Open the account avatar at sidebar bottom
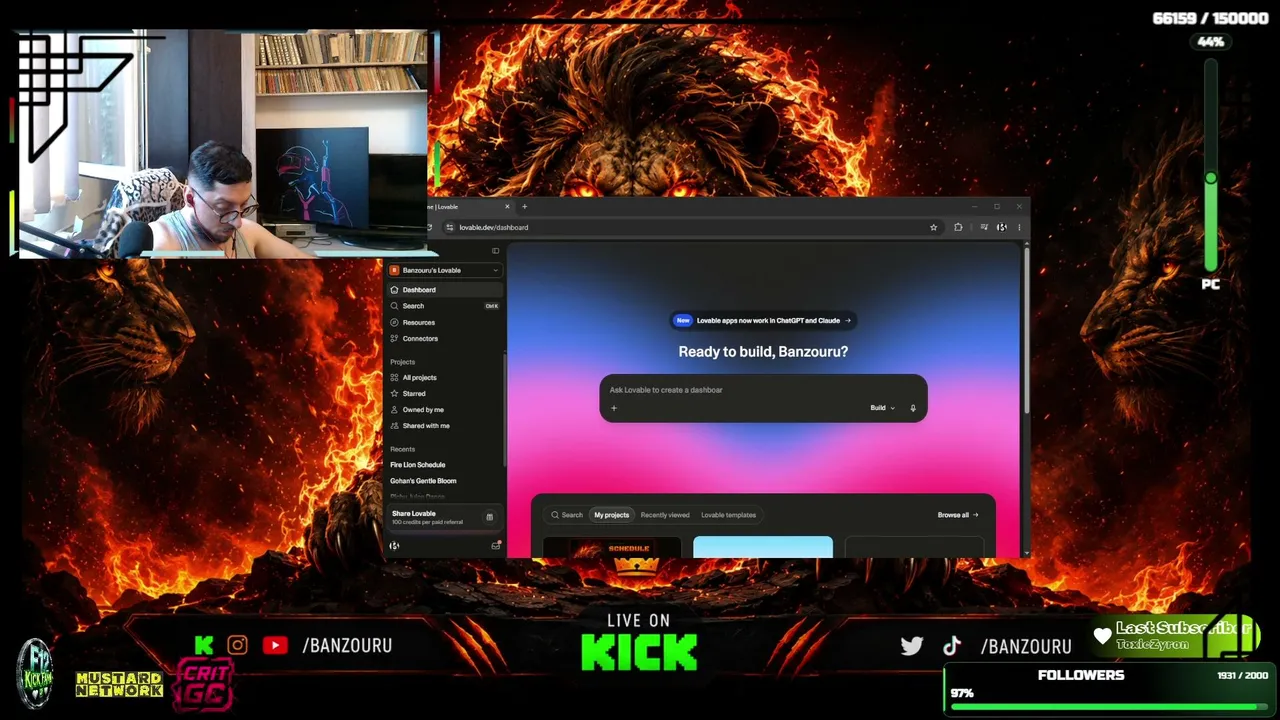 (x=394, y=545)
